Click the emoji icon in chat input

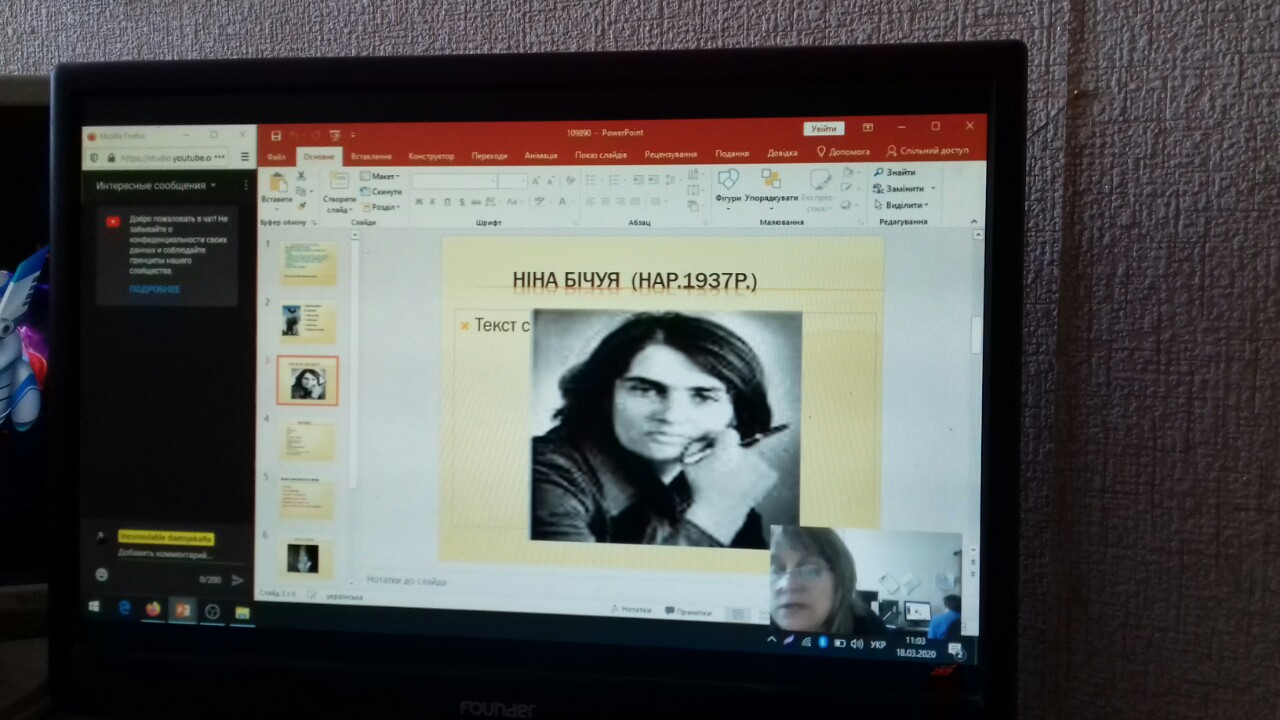coord(101,575)
